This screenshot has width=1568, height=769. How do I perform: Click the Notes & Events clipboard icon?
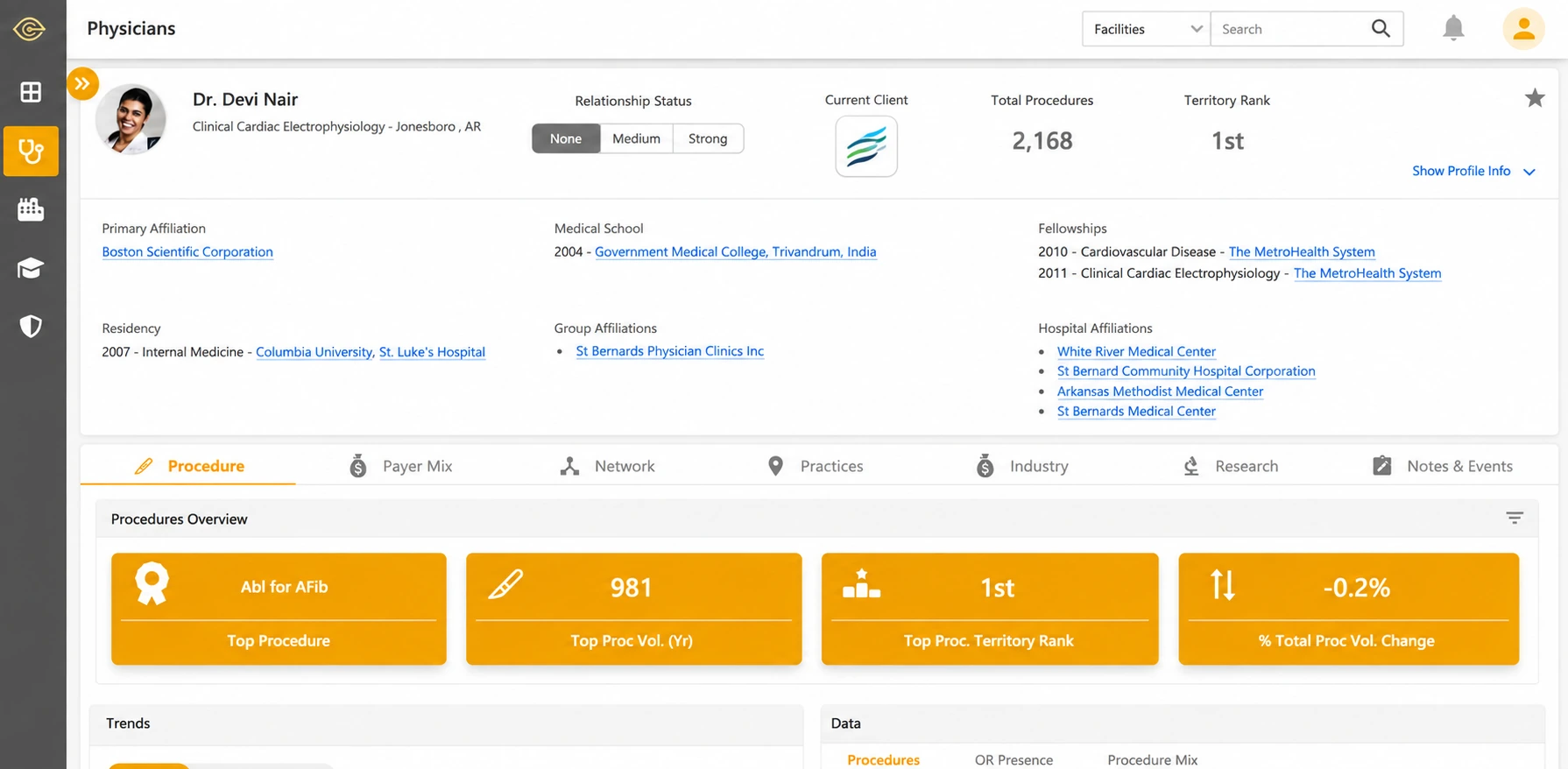(x=1381, y=466)
